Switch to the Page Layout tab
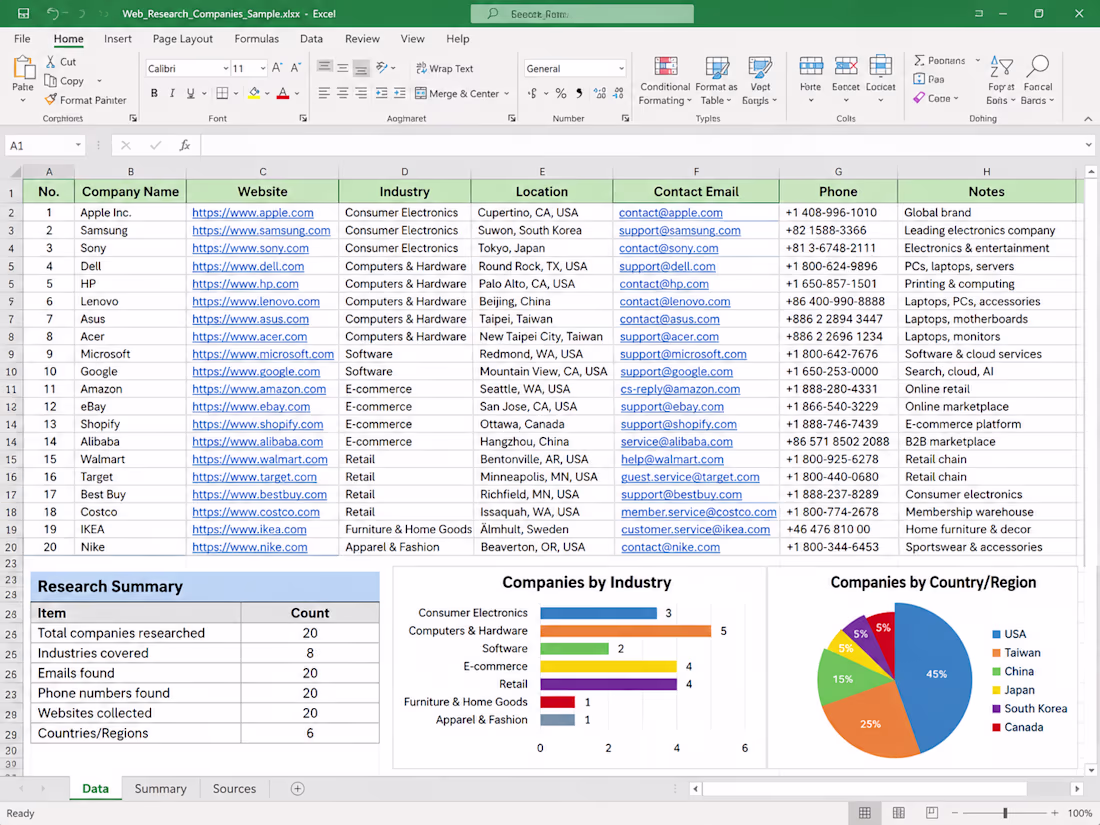The height and width of the screenshot is (825, 1100). tap(182, 39)
